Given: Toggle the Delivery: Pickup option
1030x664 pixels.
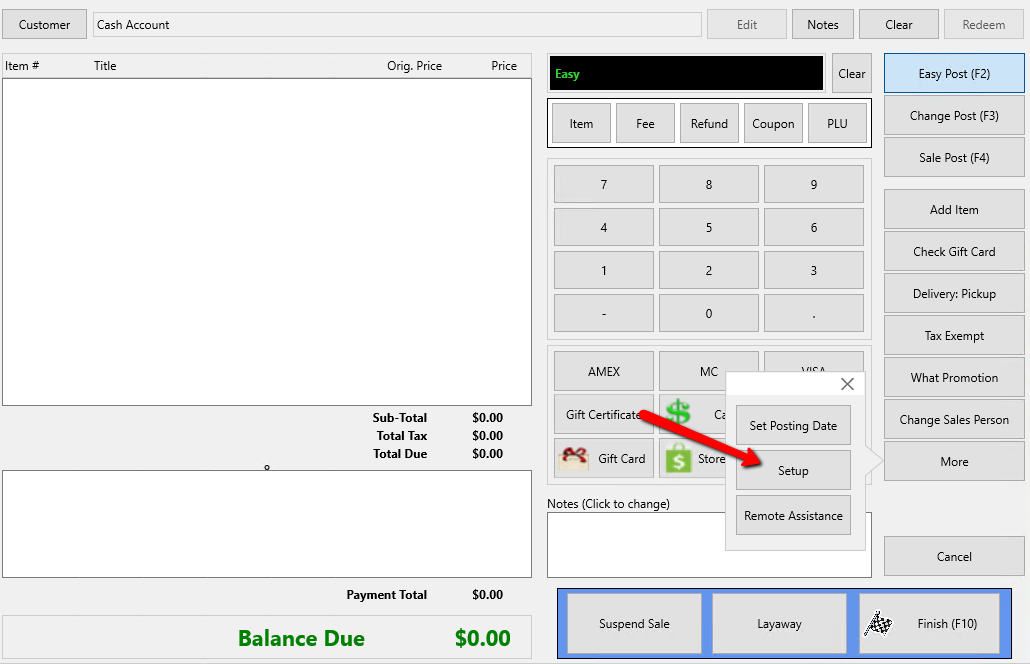Looking at the screenshot, I should 954,294.
